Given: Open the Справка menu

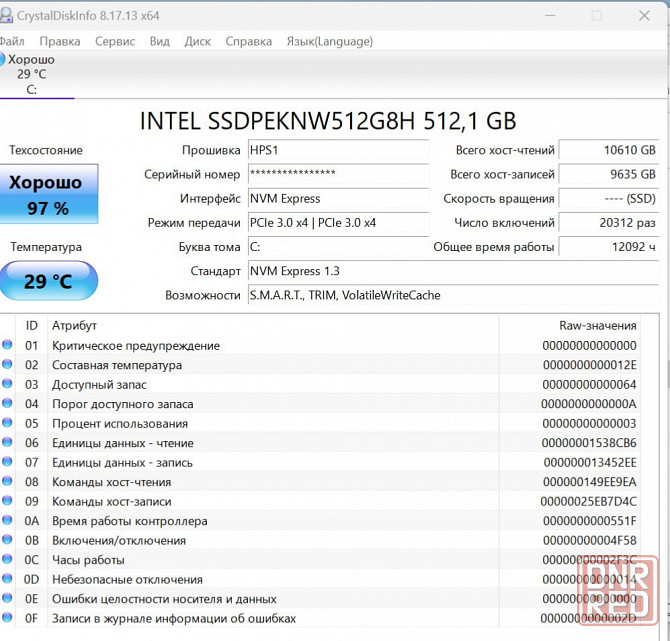Looking at the screenshot, I should tap(249, 41).
